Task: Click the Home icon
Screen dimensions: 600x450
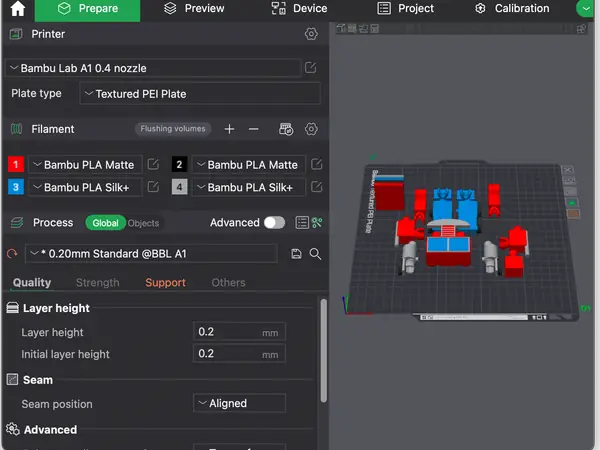Action: coord(18,8)
